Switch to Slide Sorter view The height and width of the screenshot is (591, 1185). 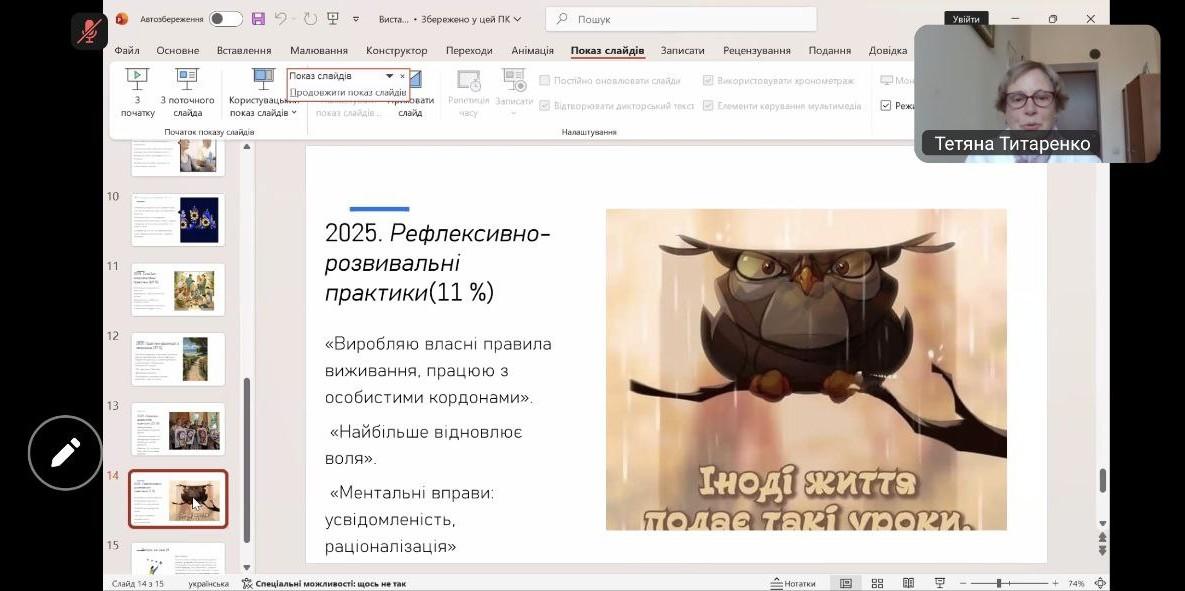[x=877, y=583]
